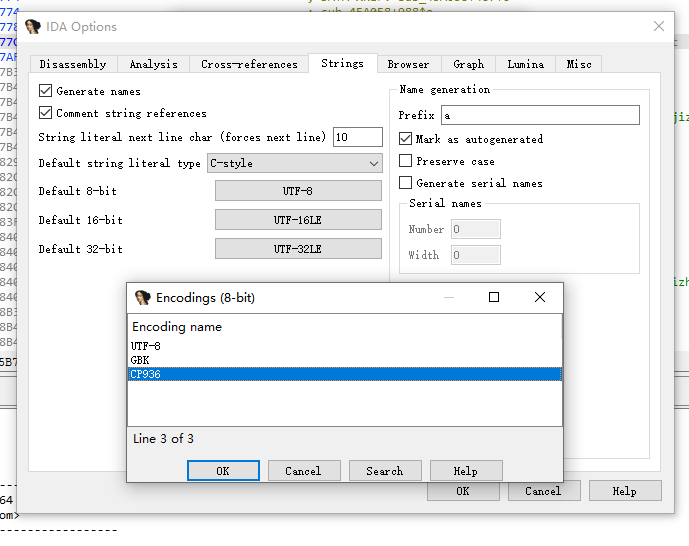
Task: Switch to the Disassembly tab
Action: [73, 64]
